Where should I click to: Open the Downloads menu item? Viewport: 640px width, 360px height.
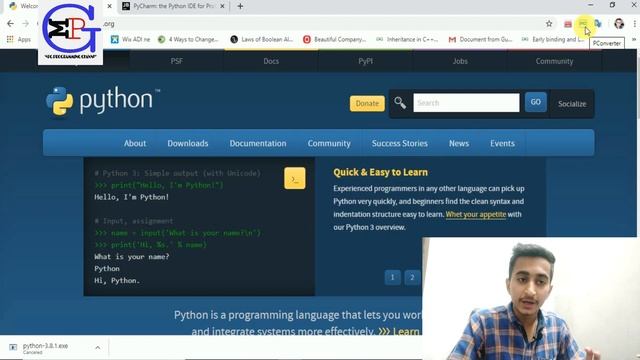coord(188,143)
